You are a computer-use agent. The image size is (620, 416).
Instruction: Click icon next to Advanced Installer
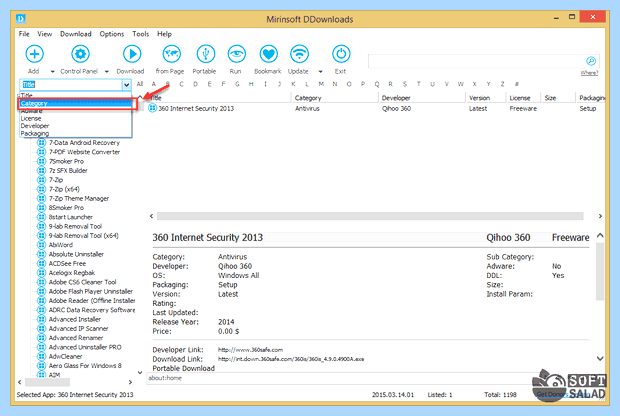[x=42, y=319]
